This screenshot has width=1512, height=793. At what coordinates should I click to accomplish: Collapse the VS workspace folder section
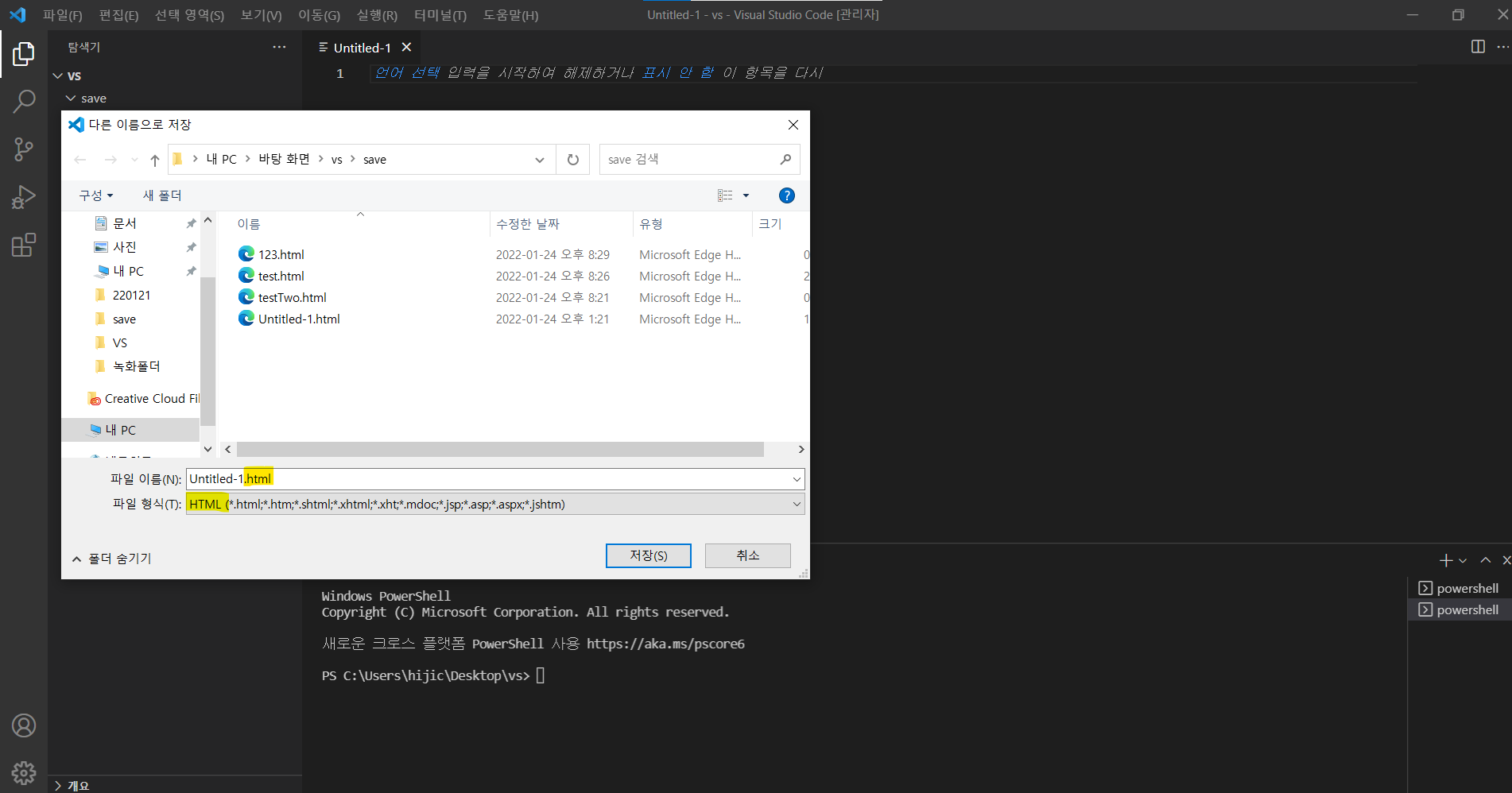[68, 75]
